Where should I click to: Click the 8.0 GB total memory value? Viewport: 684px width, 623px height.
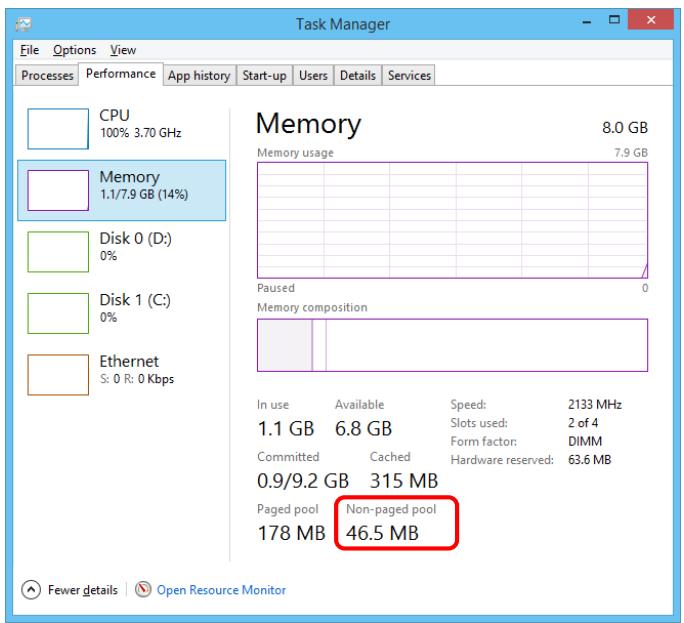pyautogui.click(x=625, y=128)
